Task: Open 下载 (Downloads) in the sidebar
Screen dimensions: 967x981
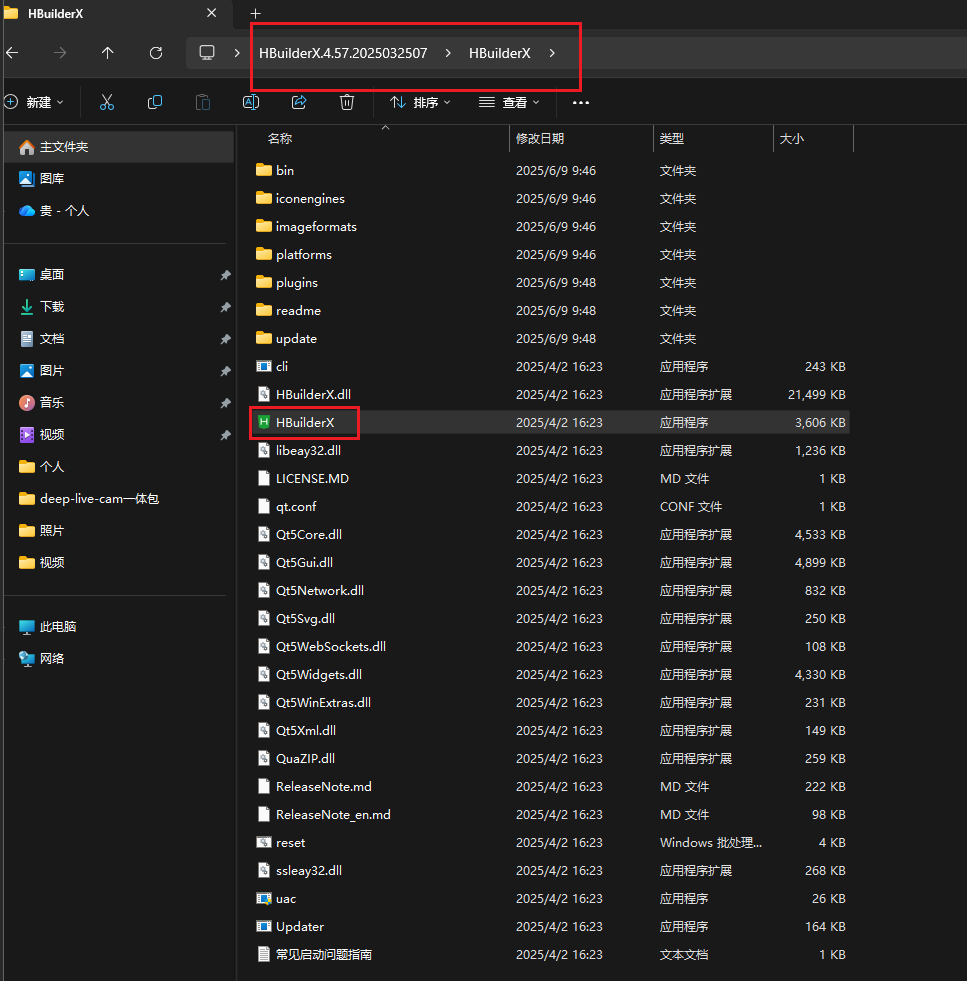Action: [52, 307]
